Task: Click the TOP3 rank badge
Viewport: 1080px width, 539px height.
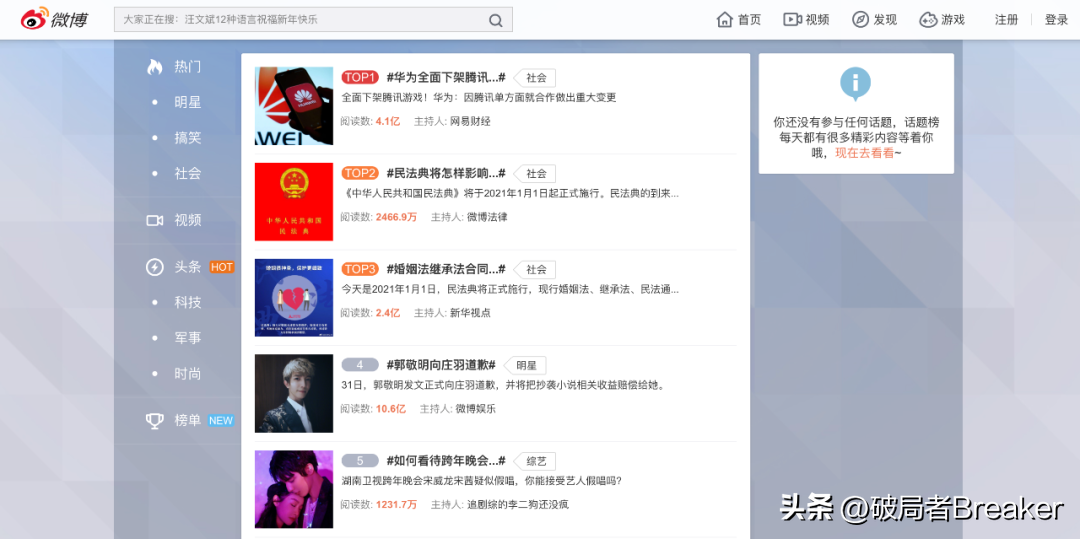Action: point(360,268)
